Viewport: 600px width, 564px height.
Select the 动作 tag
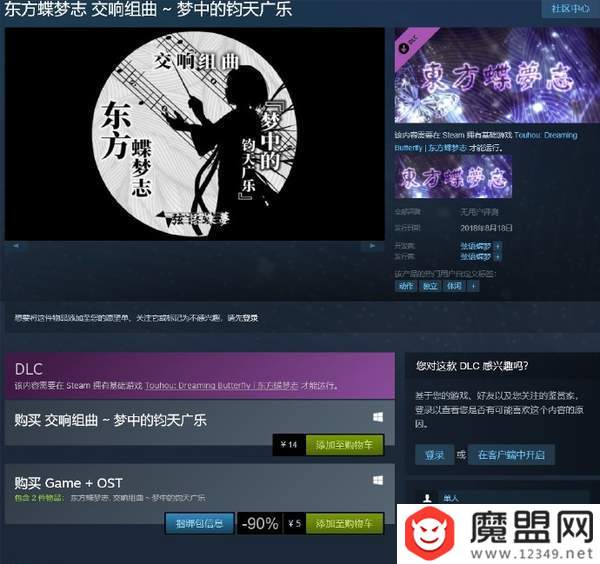click(x=406, y=286)
